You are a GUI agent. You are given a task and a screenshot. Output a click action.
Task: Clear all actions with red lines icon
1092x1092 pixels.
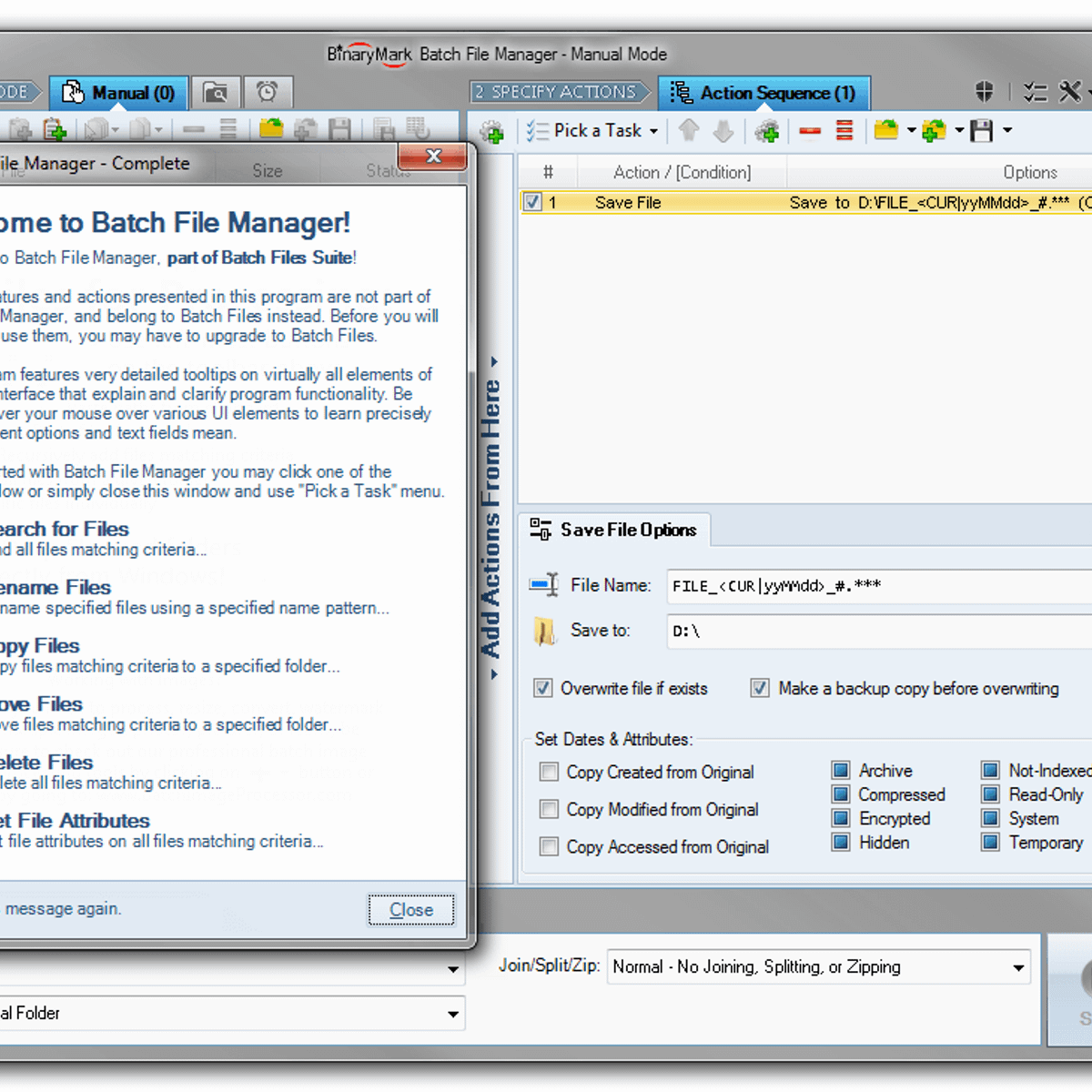coord(844,131)
